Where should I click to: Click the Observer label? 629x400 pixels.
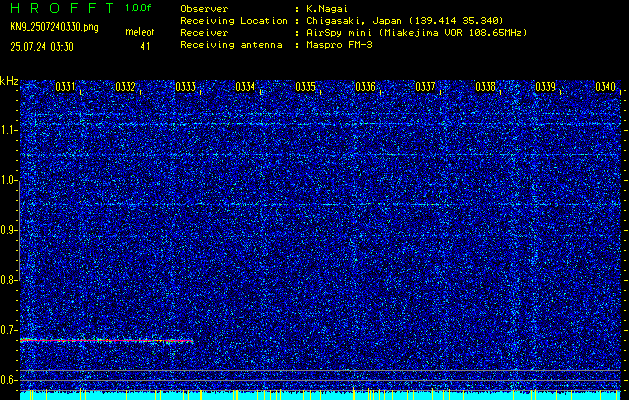click(x=204, y=8)
